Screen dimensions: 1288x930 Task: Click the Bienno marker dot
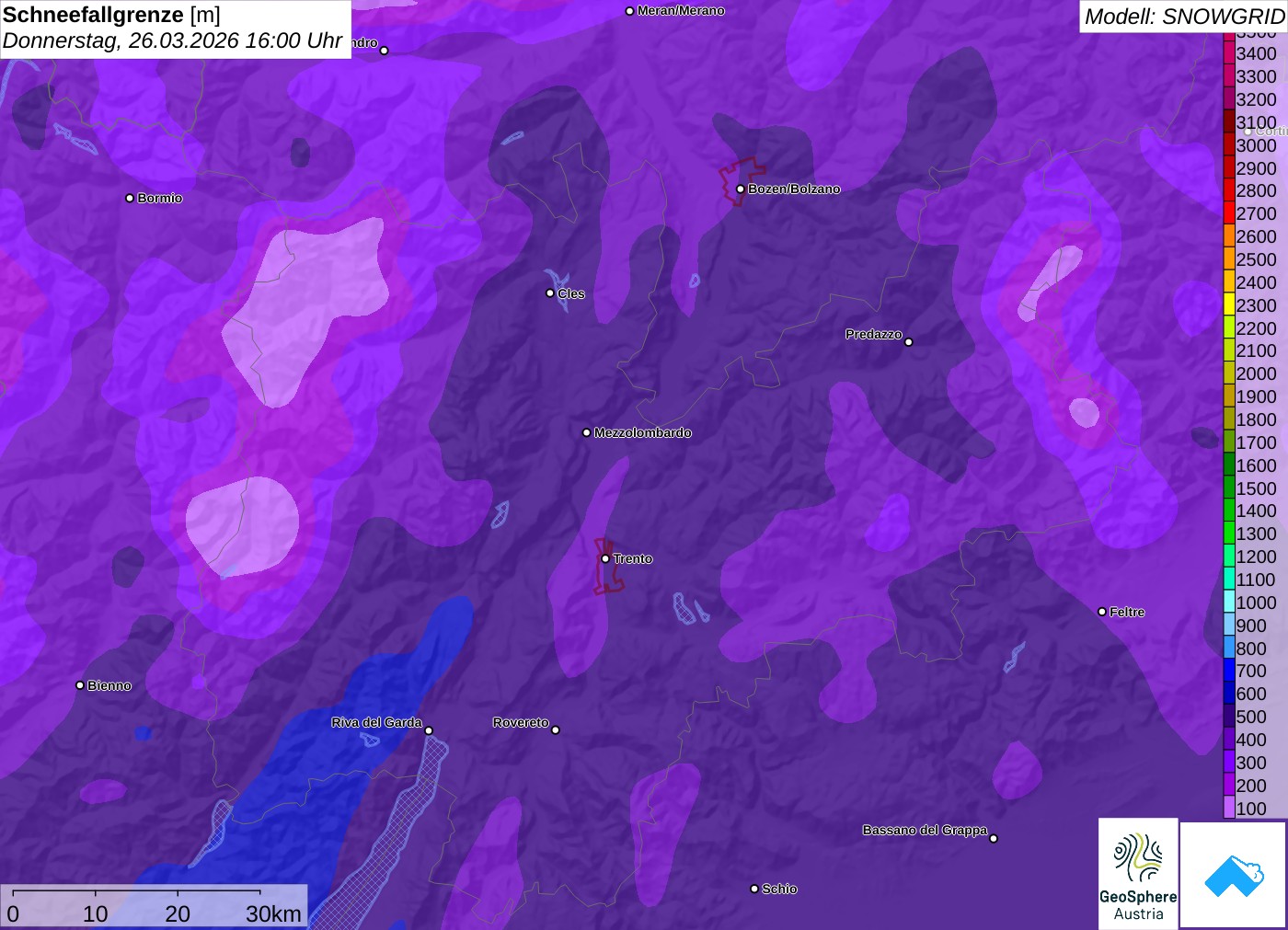80,685
